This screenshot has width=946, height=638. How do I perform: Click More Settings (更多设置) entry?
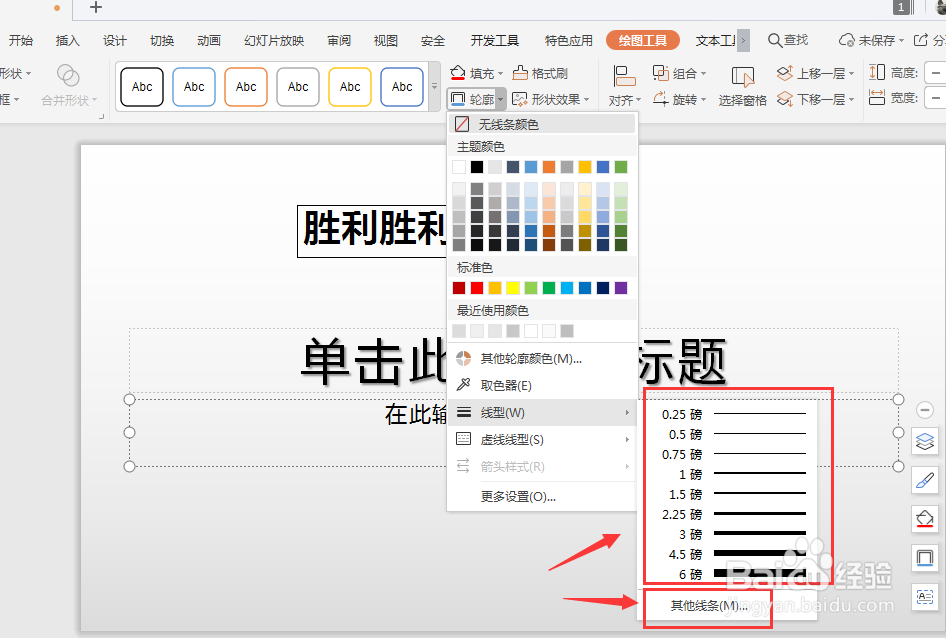pos(542,496)
